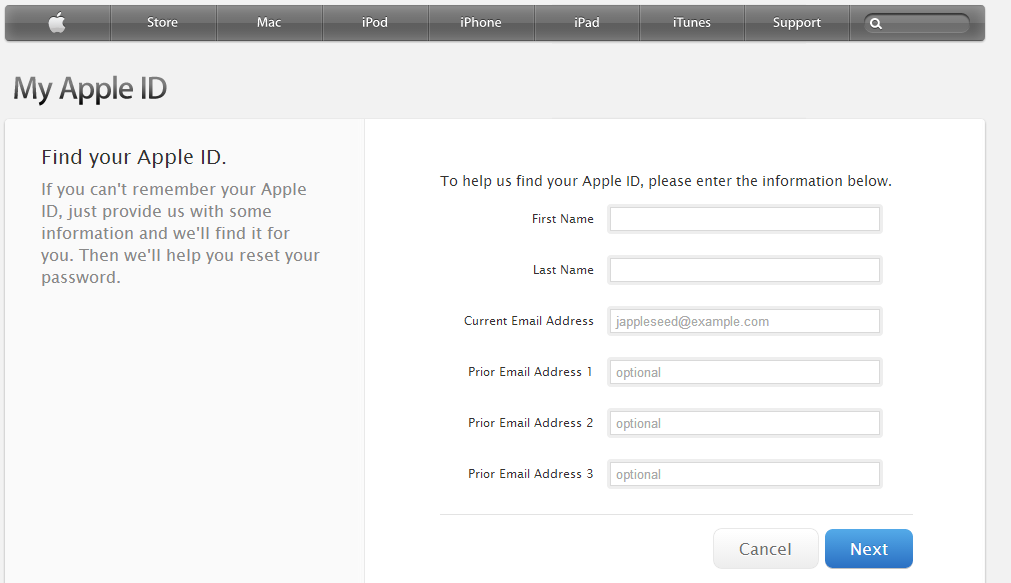
Task: Click the "First Name" label
Action: click(x=562, y=219)
